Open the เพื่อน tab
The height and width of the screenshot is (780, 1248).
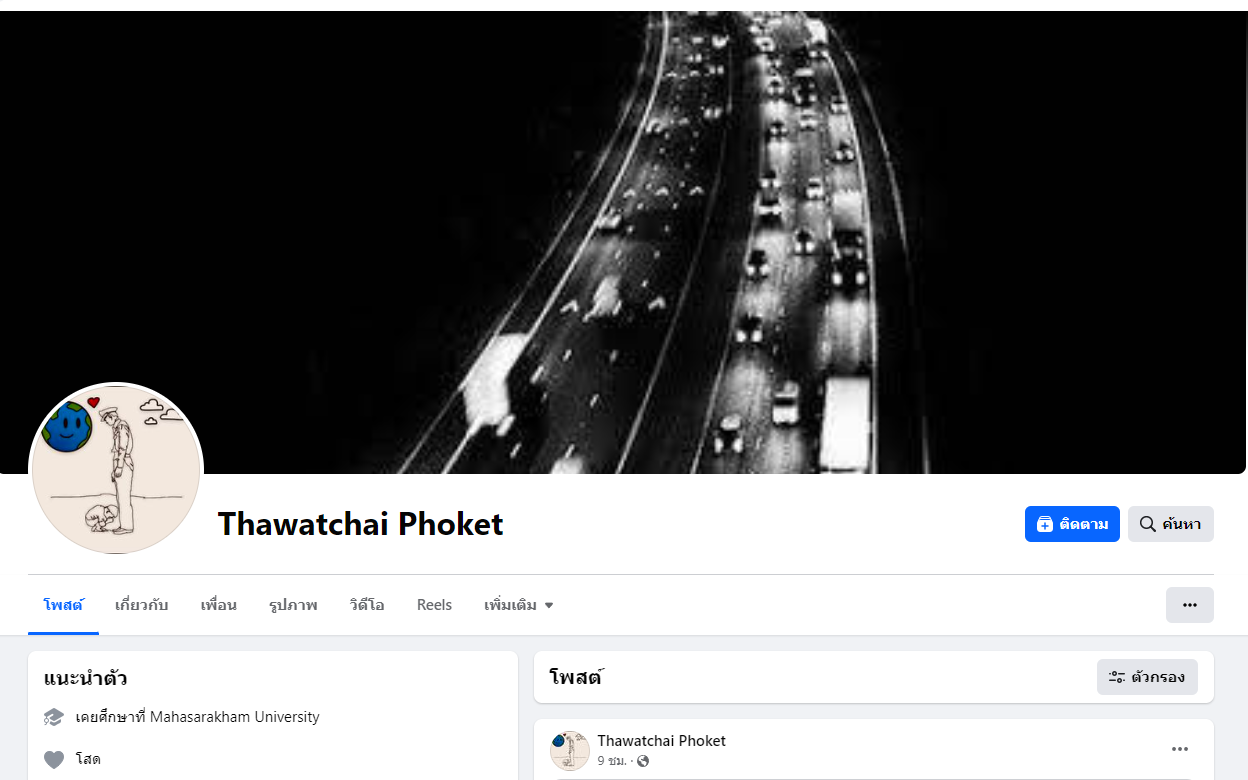click(218, 605)
